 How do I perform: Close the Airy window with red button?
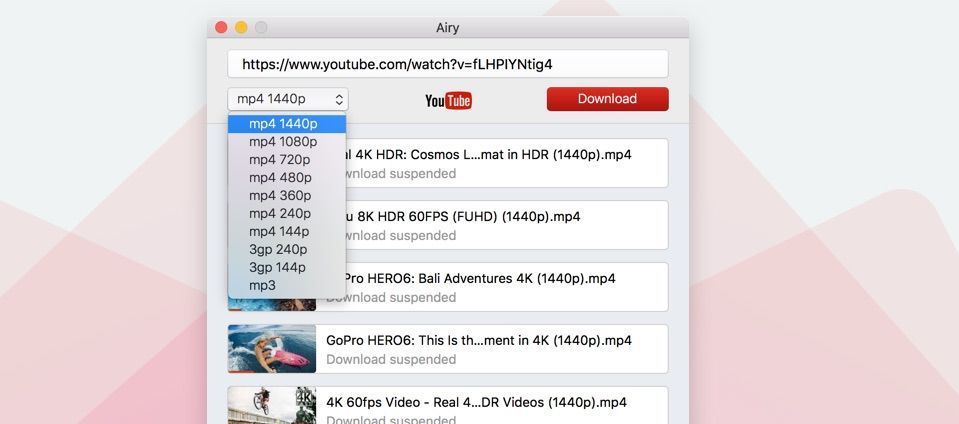tap(221, 28)
